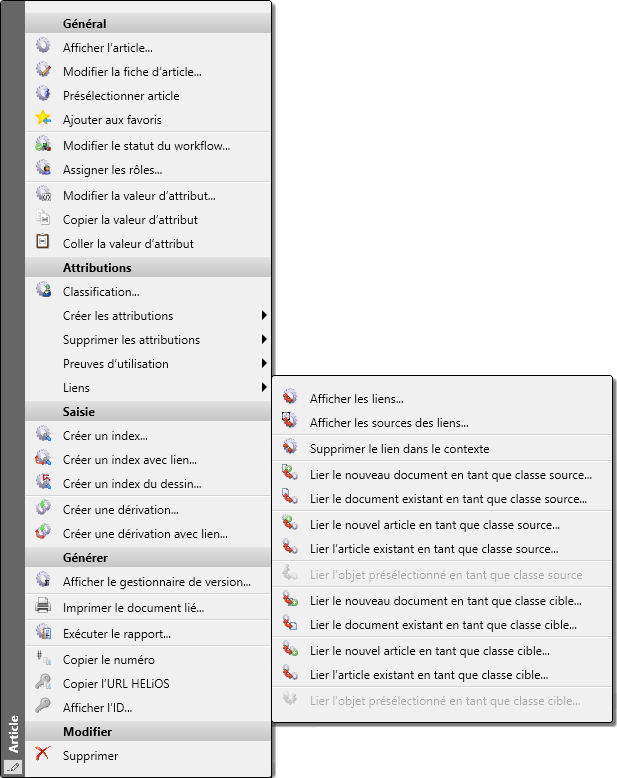The height and width of the screenshot is (778, 617).
Task: Choose Coller la valeur d'attribut
Action: point(148,243)
